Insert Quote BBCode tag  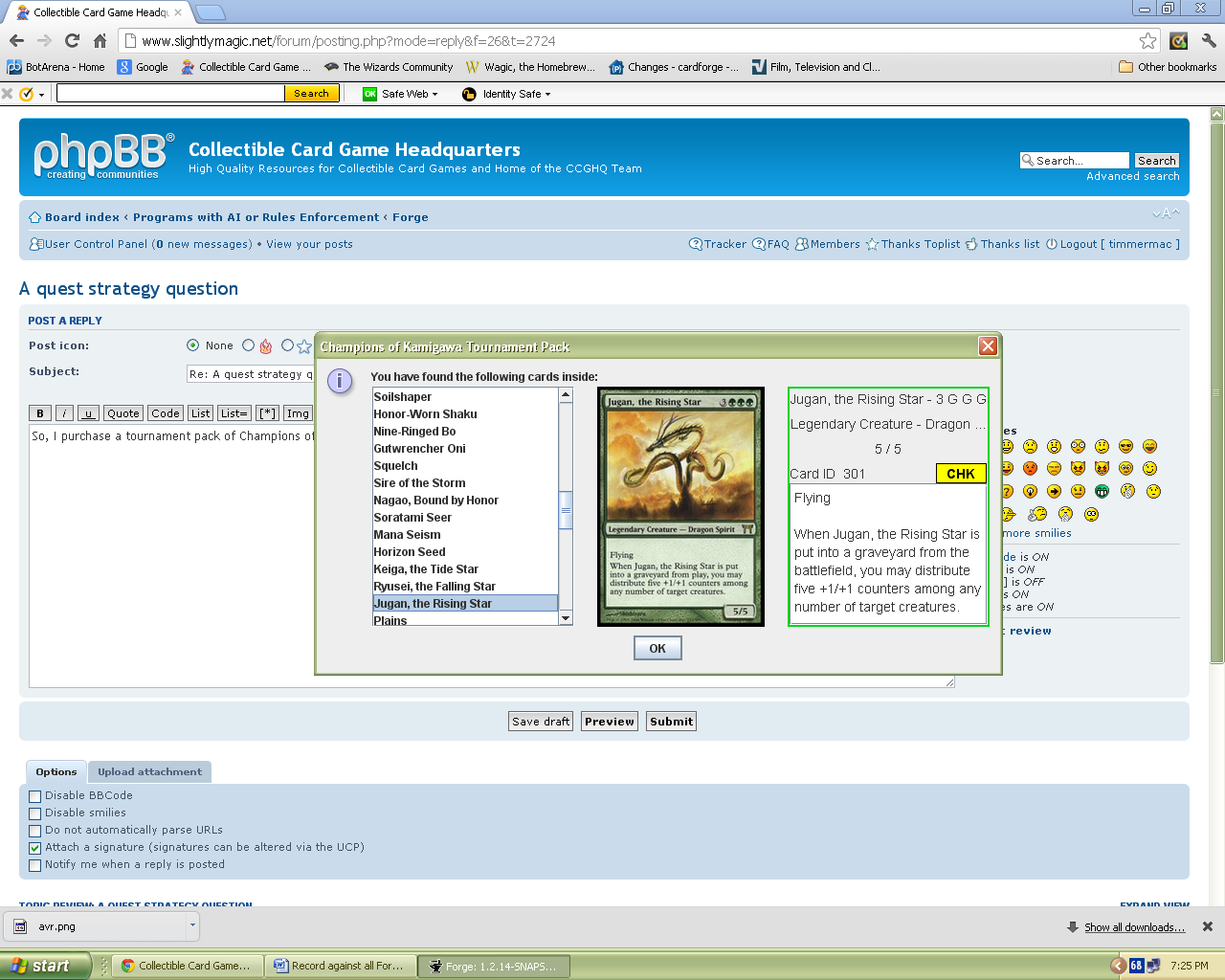point(123,413)
